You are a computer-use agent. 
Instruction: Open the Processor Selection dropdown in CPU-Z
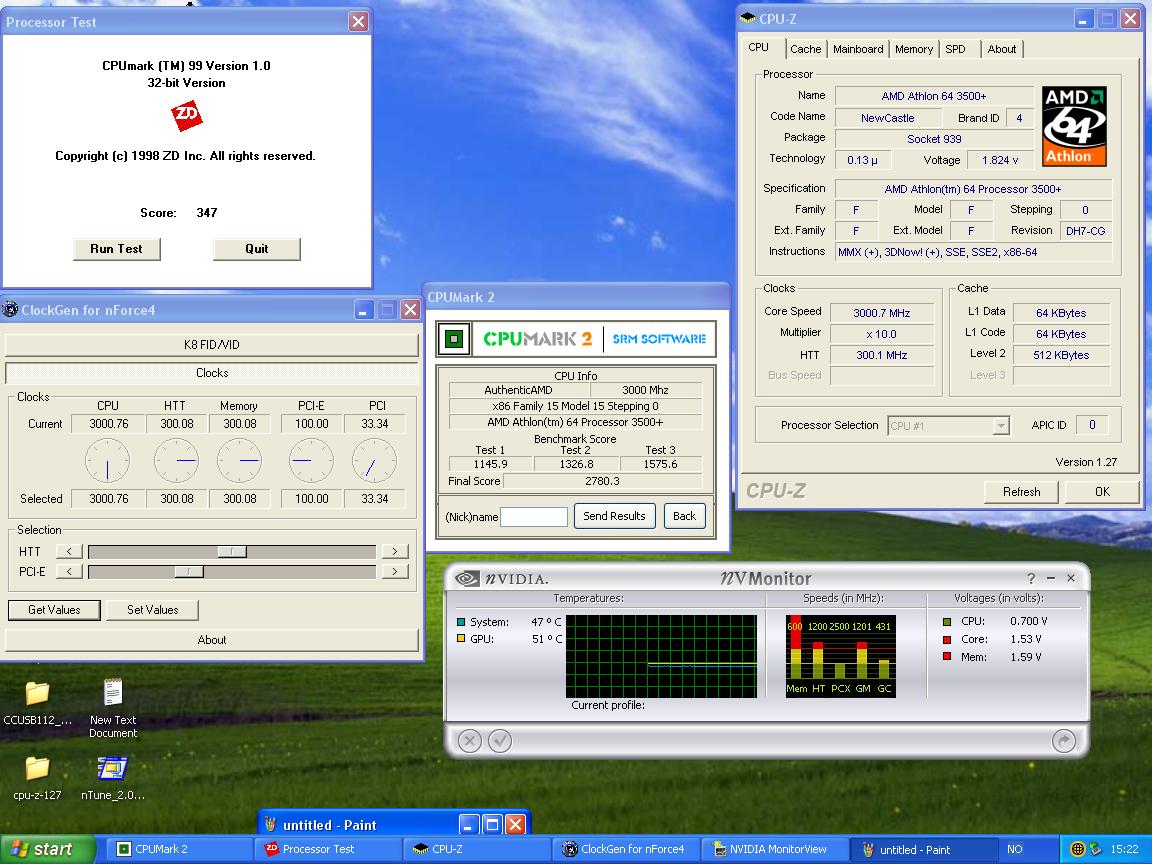coord(1000,425)
